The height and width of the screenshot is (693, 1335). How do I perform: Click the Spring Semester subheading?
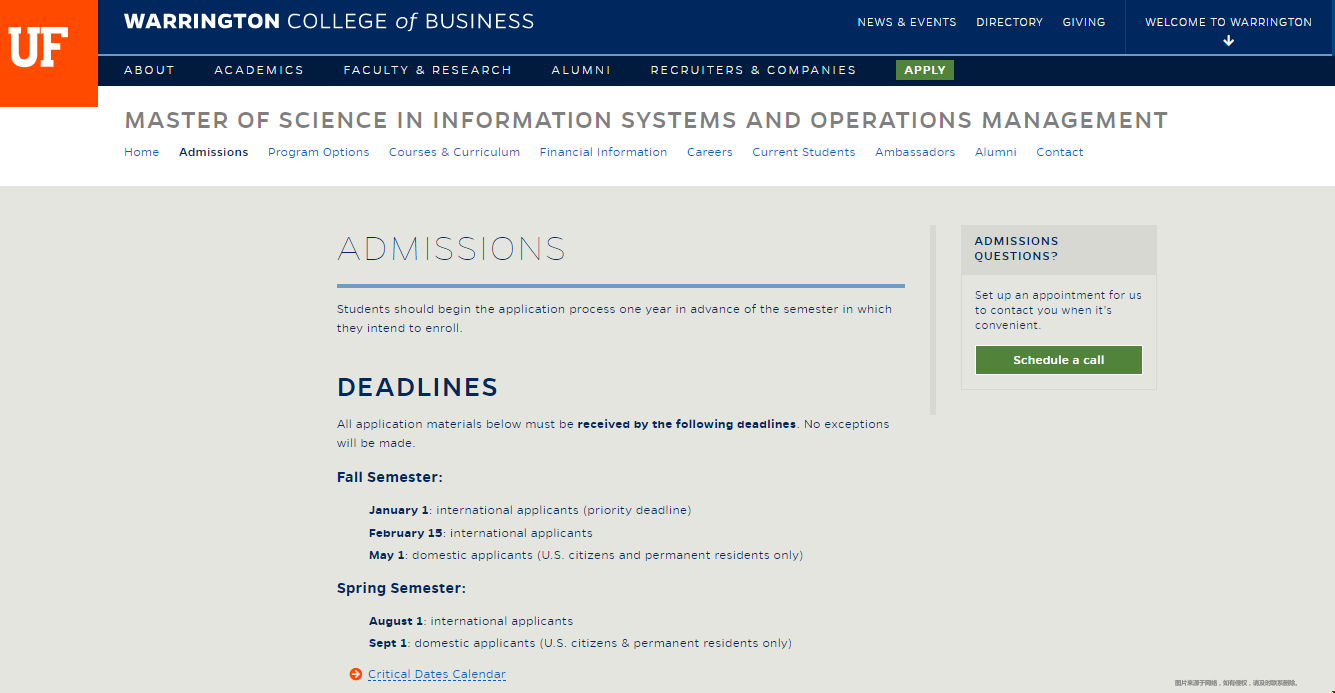pos(402,588)
